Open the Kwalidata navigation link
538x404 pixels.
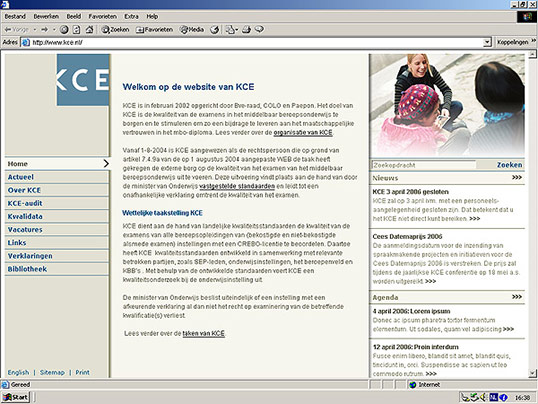[25, 216]
